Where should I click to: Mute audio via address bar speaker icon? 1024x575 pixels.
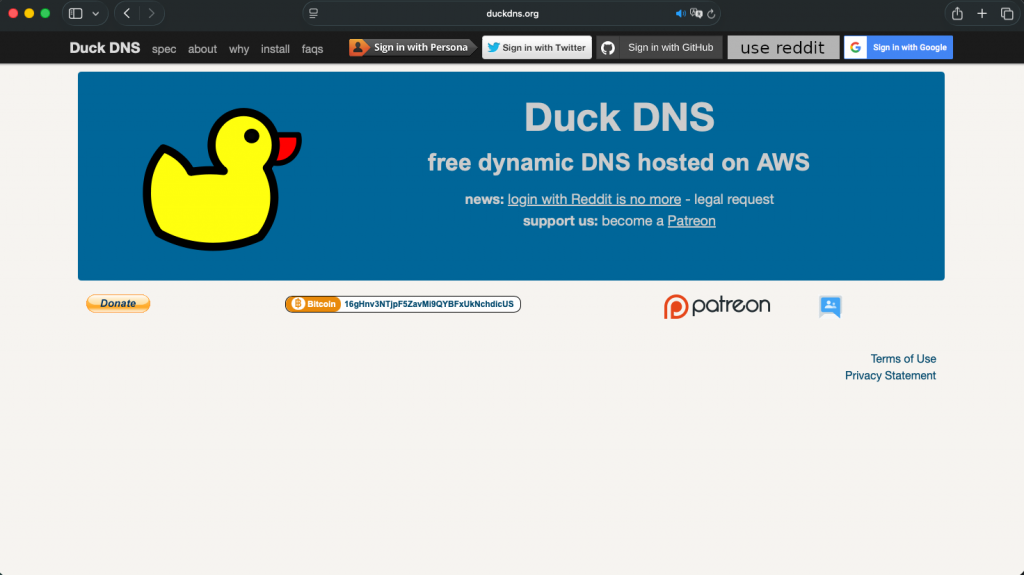(681, 14)
